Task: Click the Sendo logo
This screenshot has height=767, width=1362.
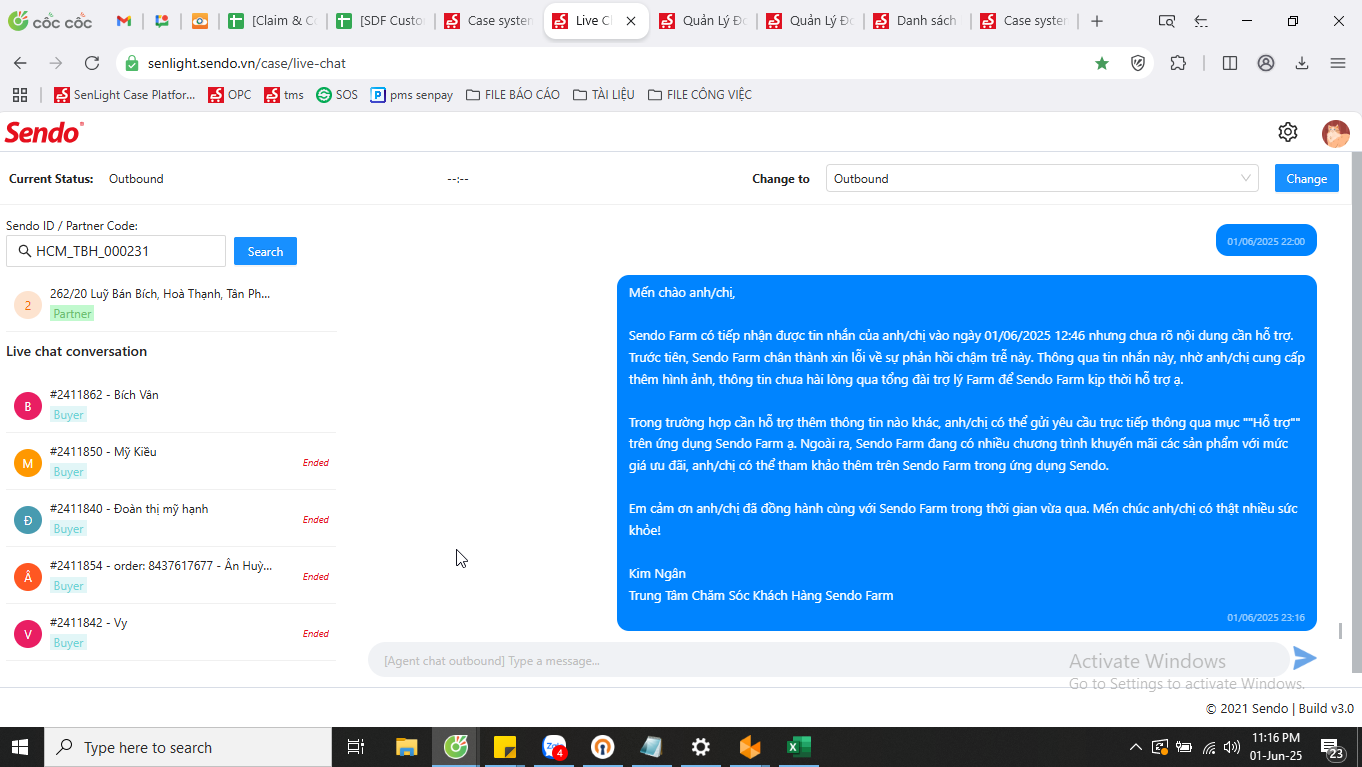Action: coord(44,132)
